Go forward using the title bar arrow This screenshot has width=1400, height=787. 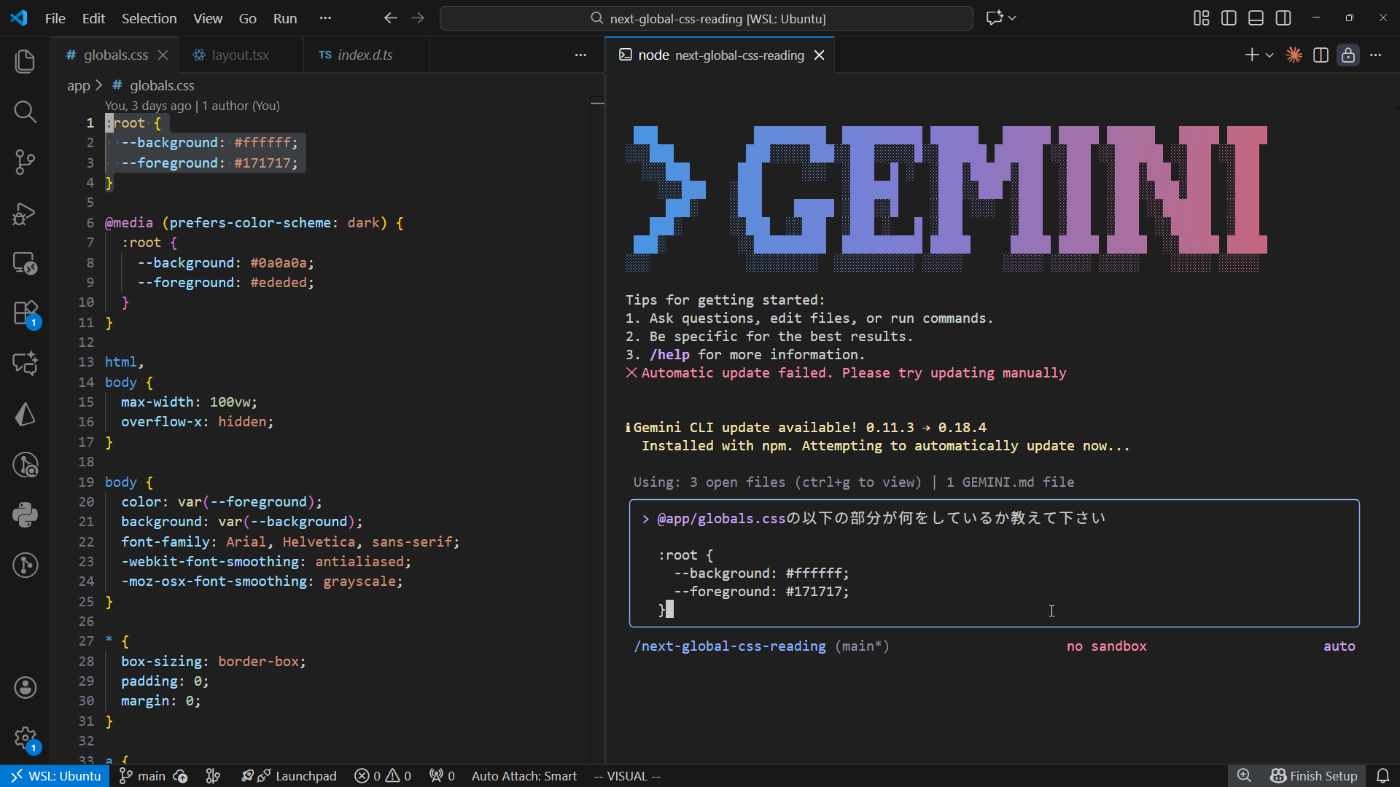[x=418, y=18]
